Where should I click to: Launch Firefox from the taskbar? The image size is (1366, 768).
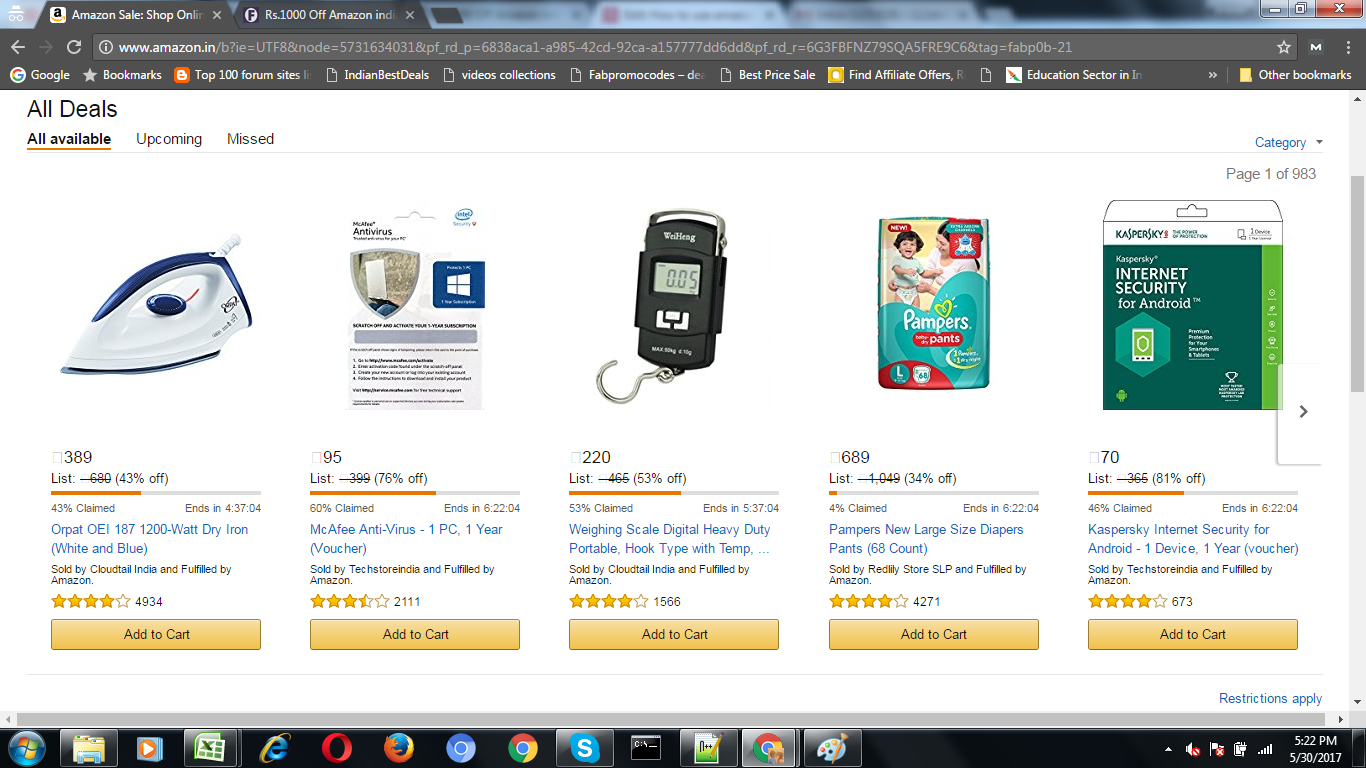[x=398, y=748]
